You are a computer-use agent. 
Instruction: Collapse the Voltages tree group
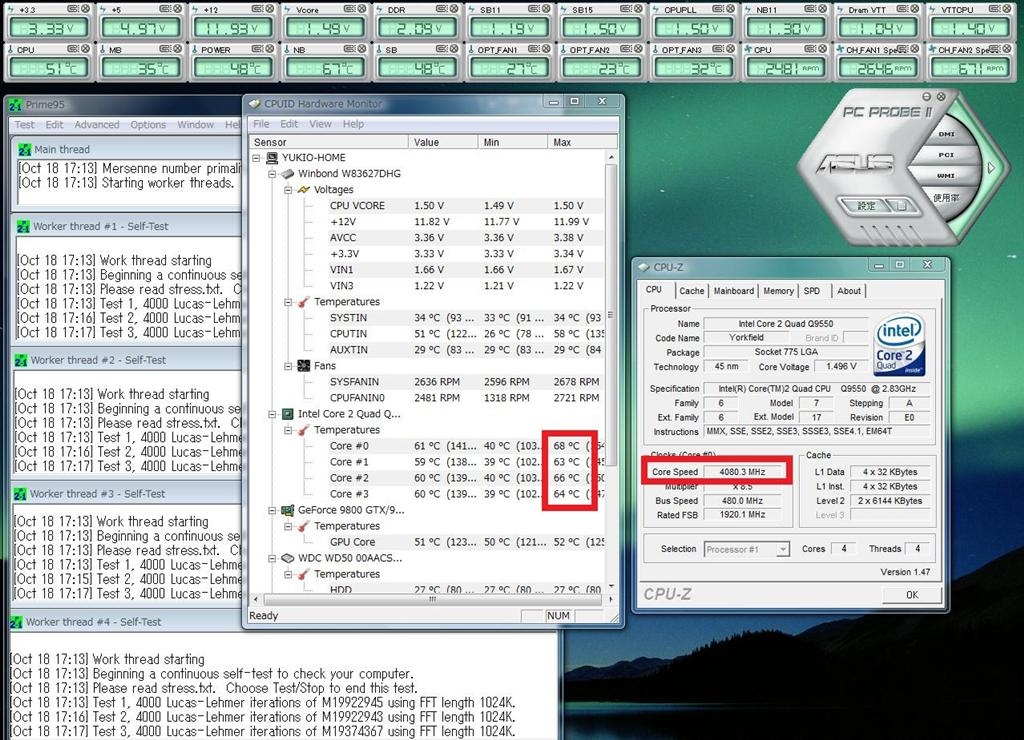pyautogui.click(x=288, y=190)
